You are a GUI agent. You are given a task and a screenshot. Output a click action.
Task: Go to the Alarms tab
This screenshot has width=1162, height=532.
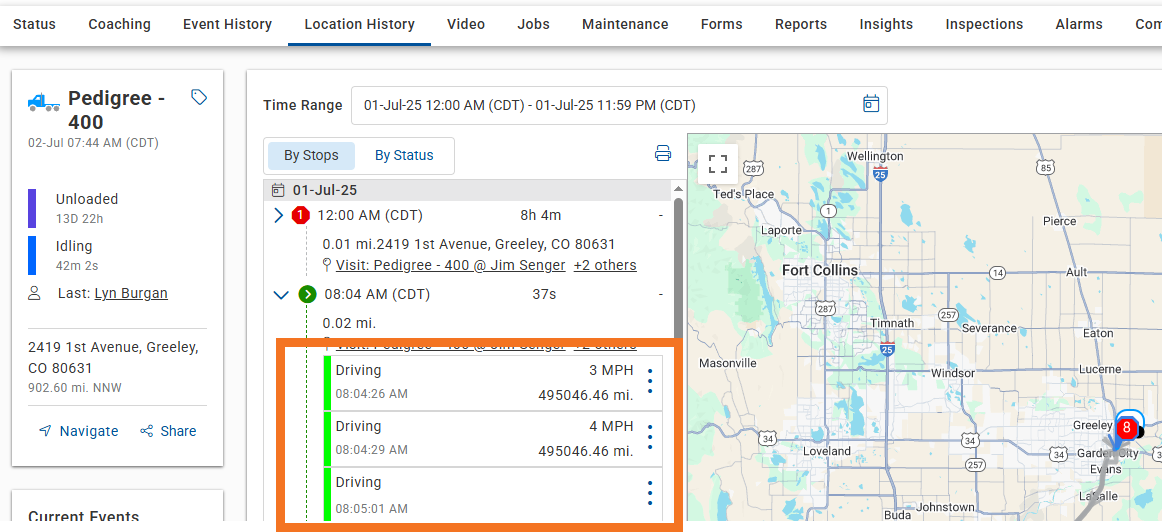[x=1079, y=24]
